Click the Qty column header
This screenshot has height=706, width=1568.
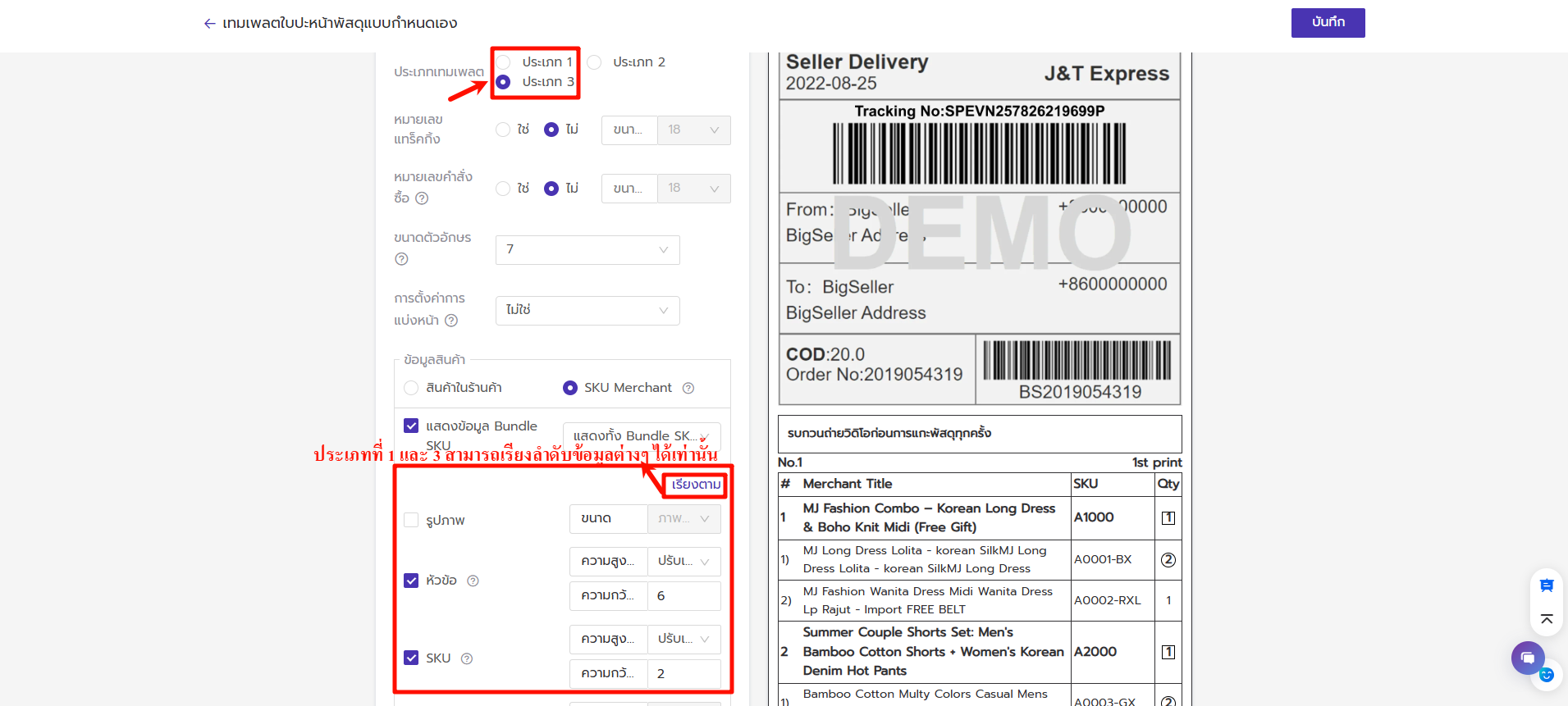click(x=1168, y=484)
